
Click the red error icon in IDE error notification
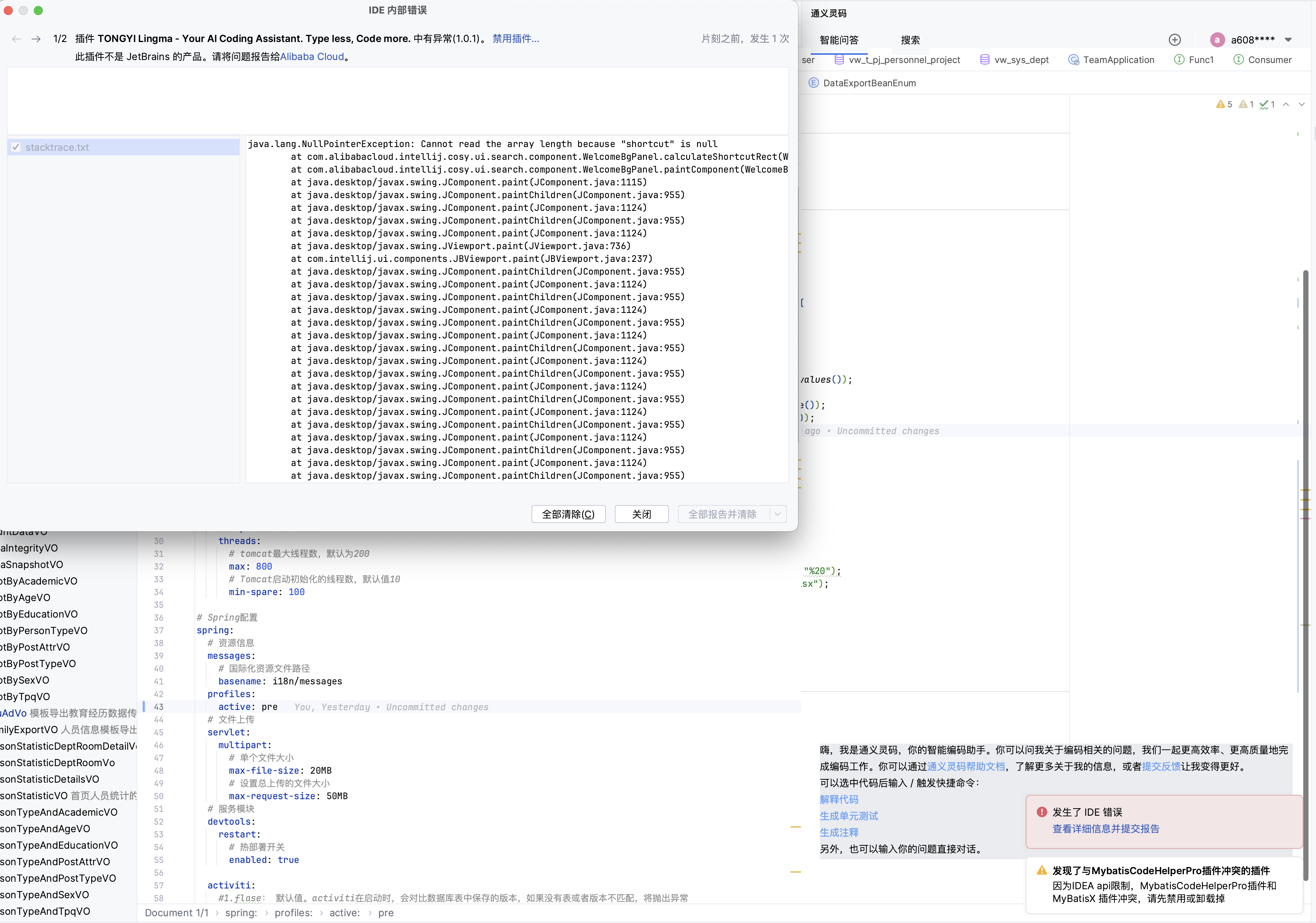pos(1042,812)
